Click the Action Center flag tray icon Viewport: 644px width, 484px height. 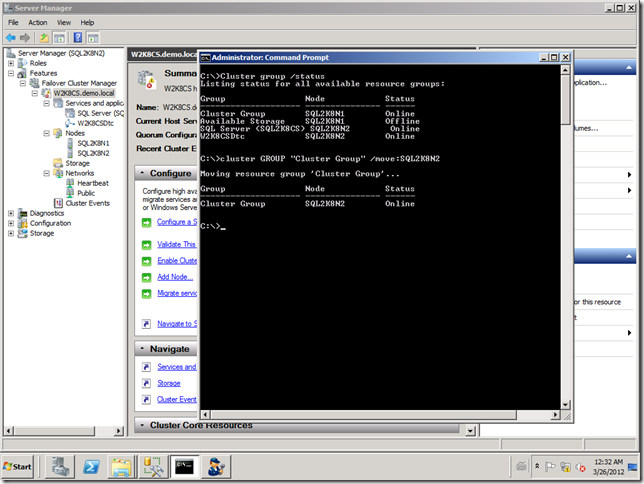[x=550, y=467]
